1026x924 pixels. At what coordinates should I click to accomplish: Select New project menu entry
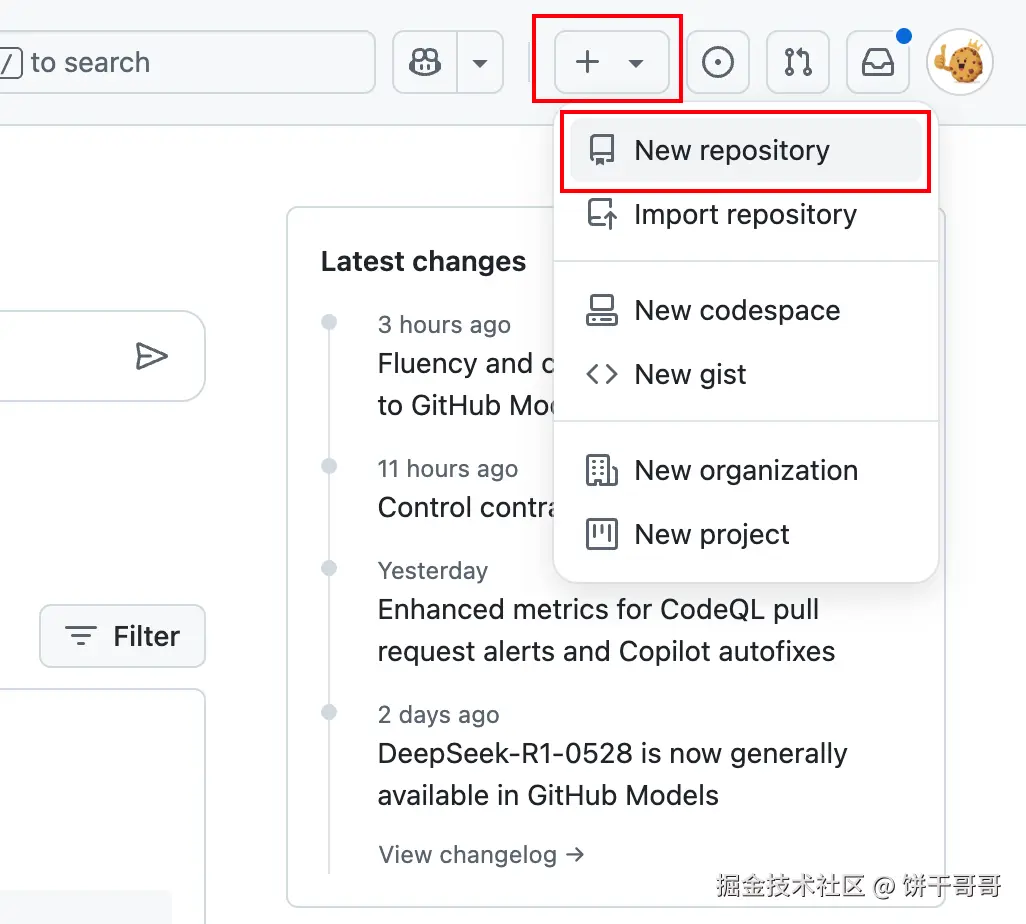(746, 535)
